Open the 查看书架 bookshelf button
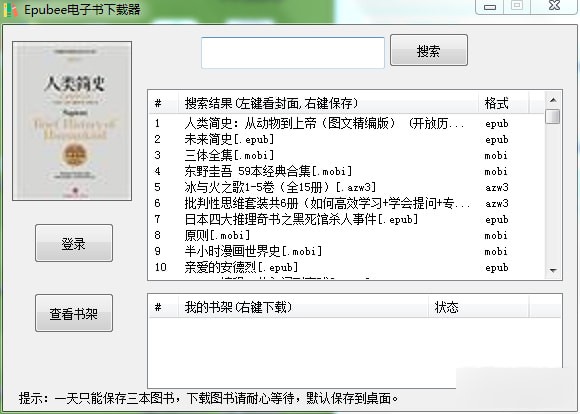580x414 pixels. (x=74, y=313)
